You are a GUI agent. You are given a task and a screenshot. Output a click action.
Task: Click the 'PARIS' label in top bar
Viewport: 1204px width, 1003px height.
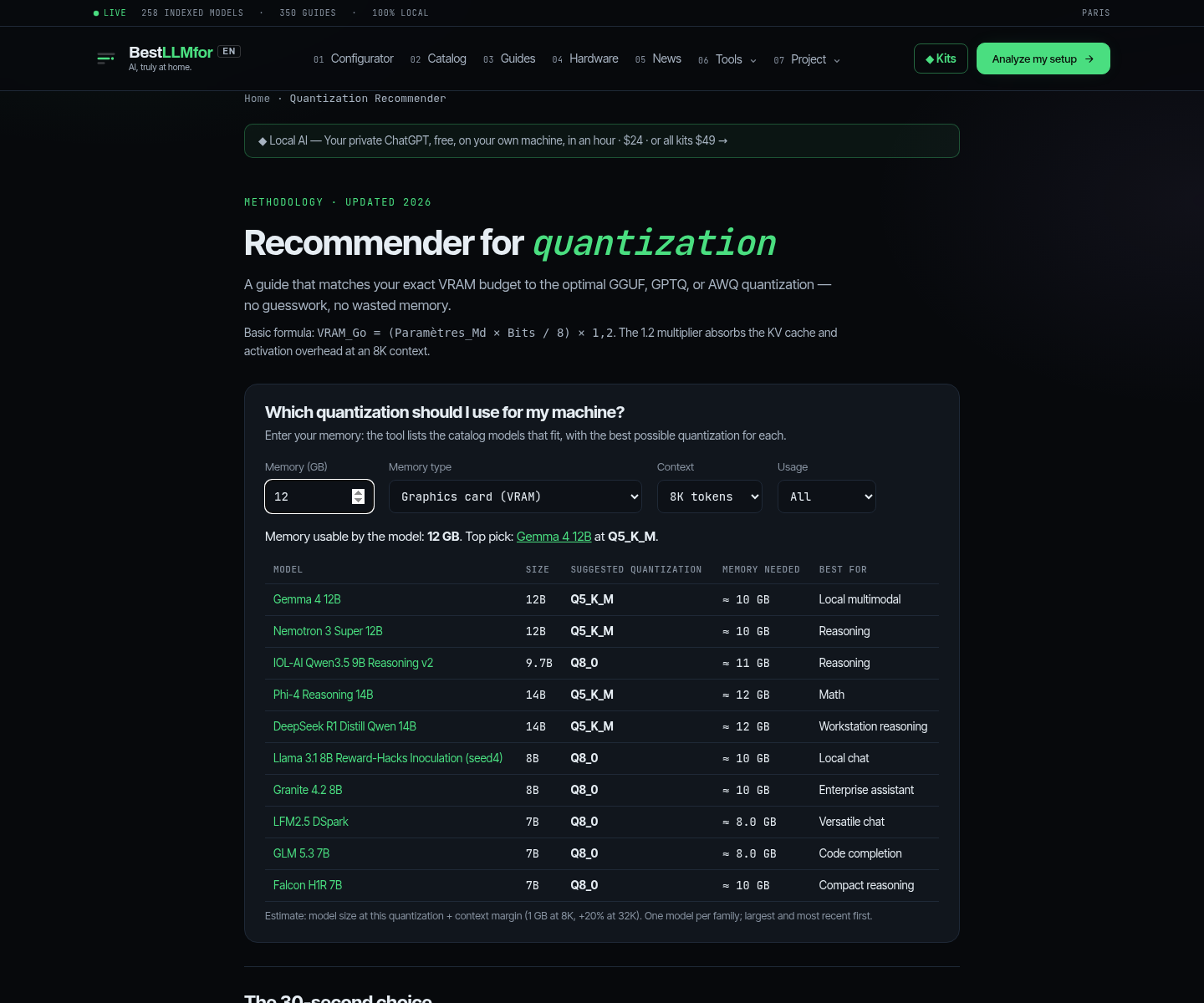coord(1095,13)
